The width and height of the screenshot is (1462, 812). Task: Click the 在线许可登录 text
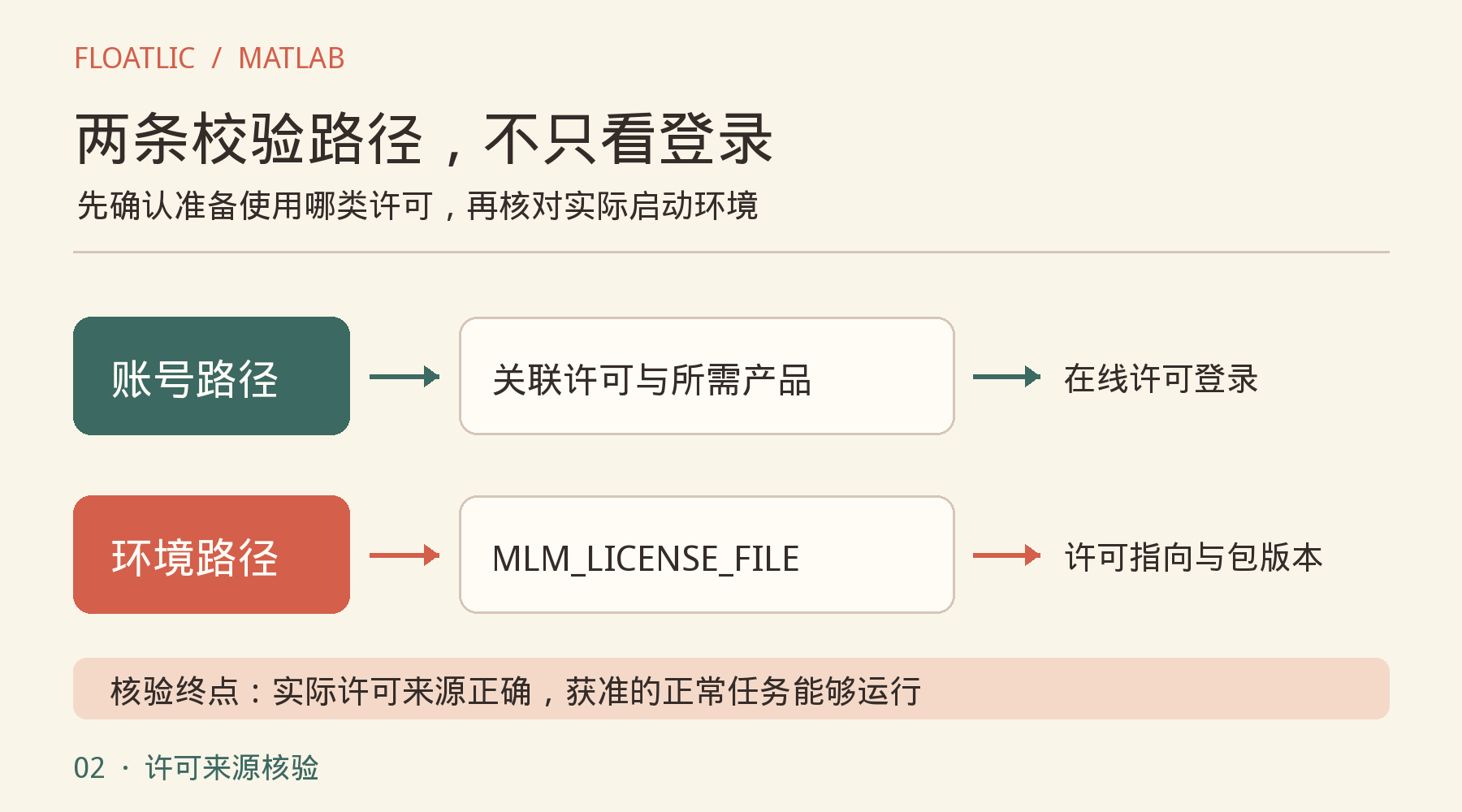[x=1161, y=379]
